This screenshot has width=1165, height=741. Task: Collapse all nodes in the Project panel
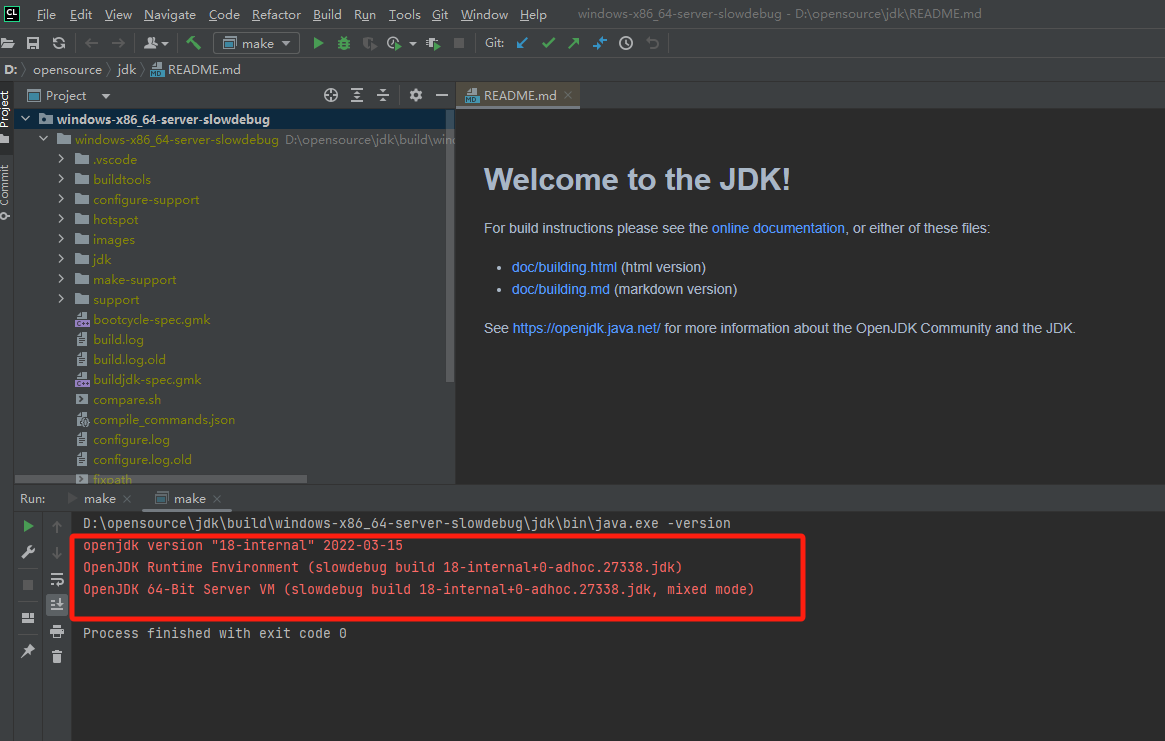click(383, 95)
